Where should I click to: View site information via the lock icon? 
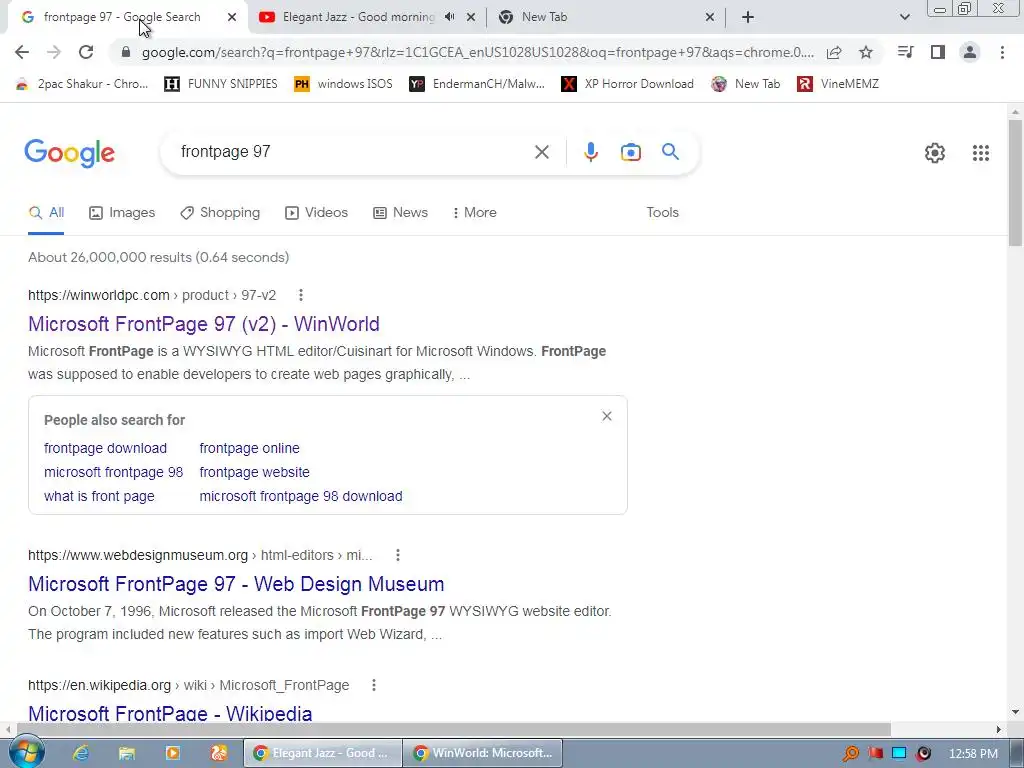point(126,52)
